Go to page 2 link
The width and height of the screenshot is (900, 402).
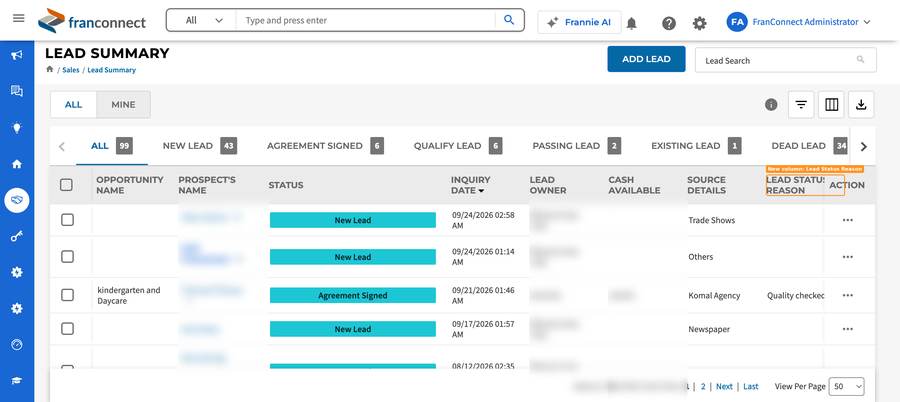(703, 386)
